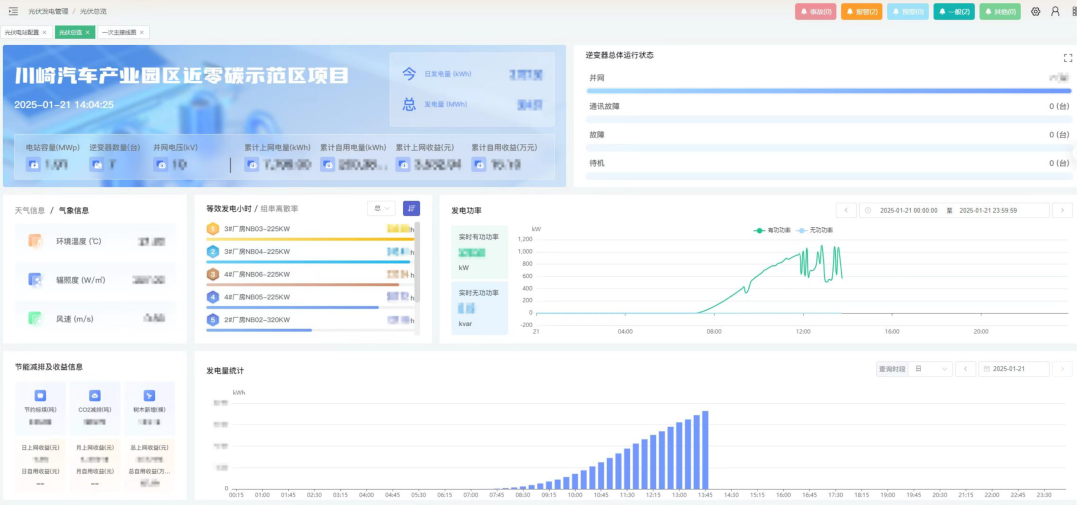The image size is (1080, 505).
Task: Click the icon under 逆变器数量(台)
Action: point(97,165)
